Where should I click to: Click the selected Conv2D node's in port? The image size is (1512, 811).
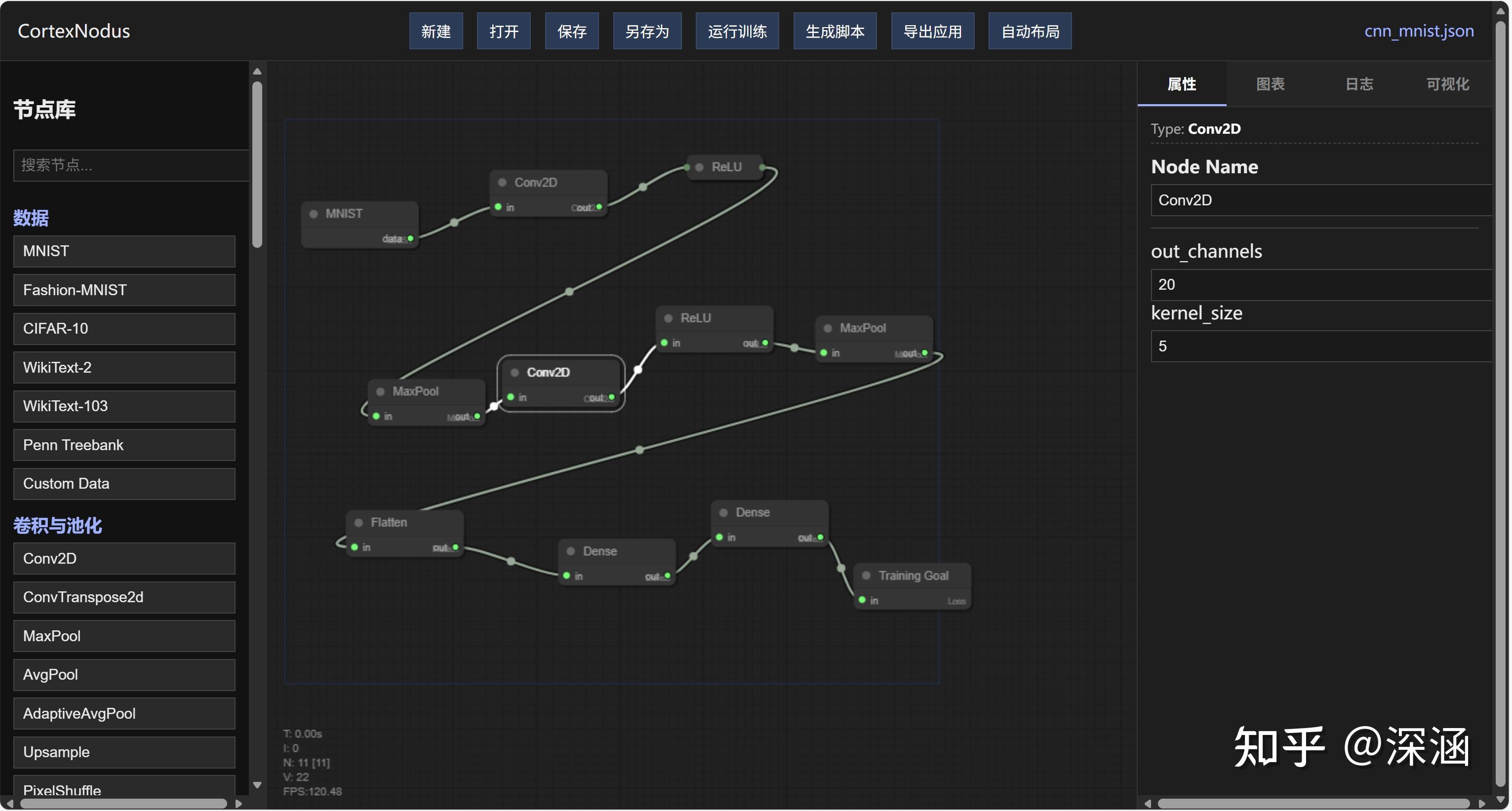[x=511, y=398]
